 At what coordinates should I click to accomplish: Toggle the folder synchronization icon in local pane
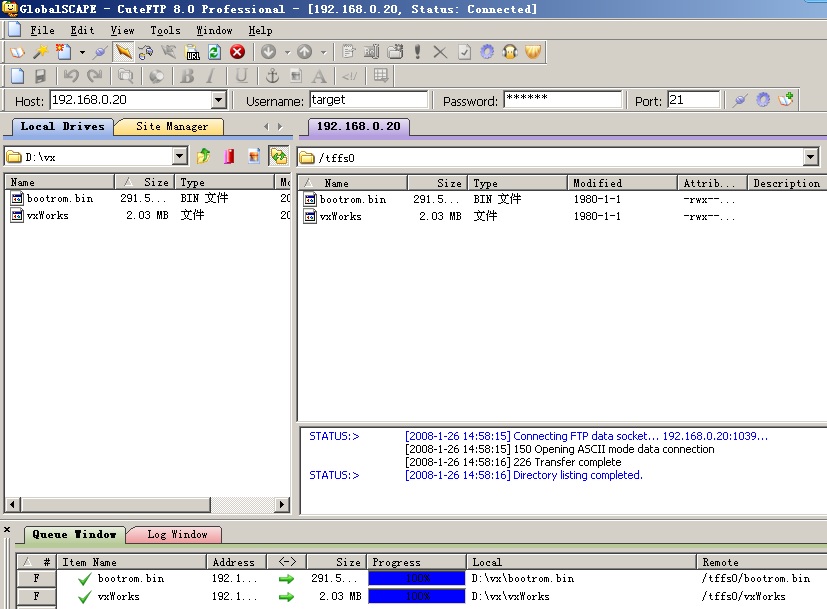coord(278,156)
